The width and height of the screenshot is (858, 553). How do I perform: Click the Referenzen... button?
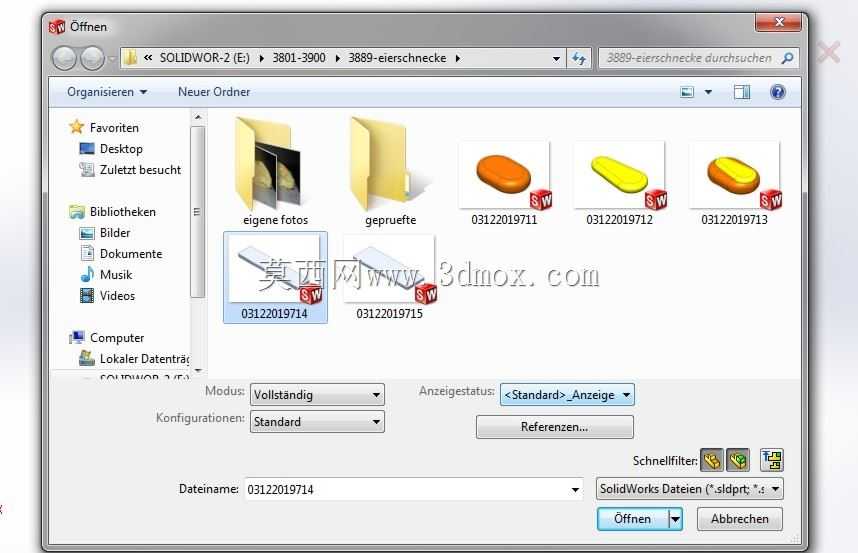pyautogui.click(x=554, y=427)
